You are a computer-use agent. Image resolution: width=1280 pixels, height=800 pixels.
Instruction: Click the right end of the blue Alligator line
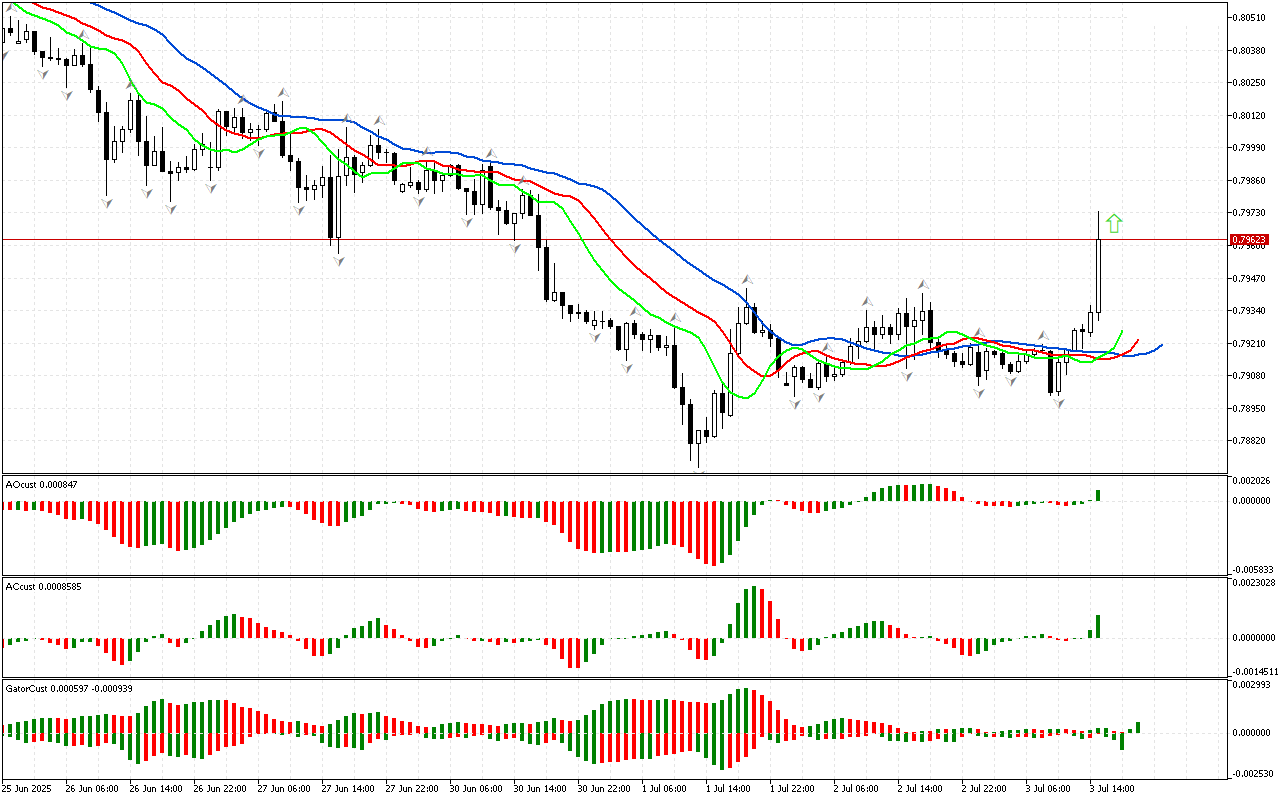1161,345
